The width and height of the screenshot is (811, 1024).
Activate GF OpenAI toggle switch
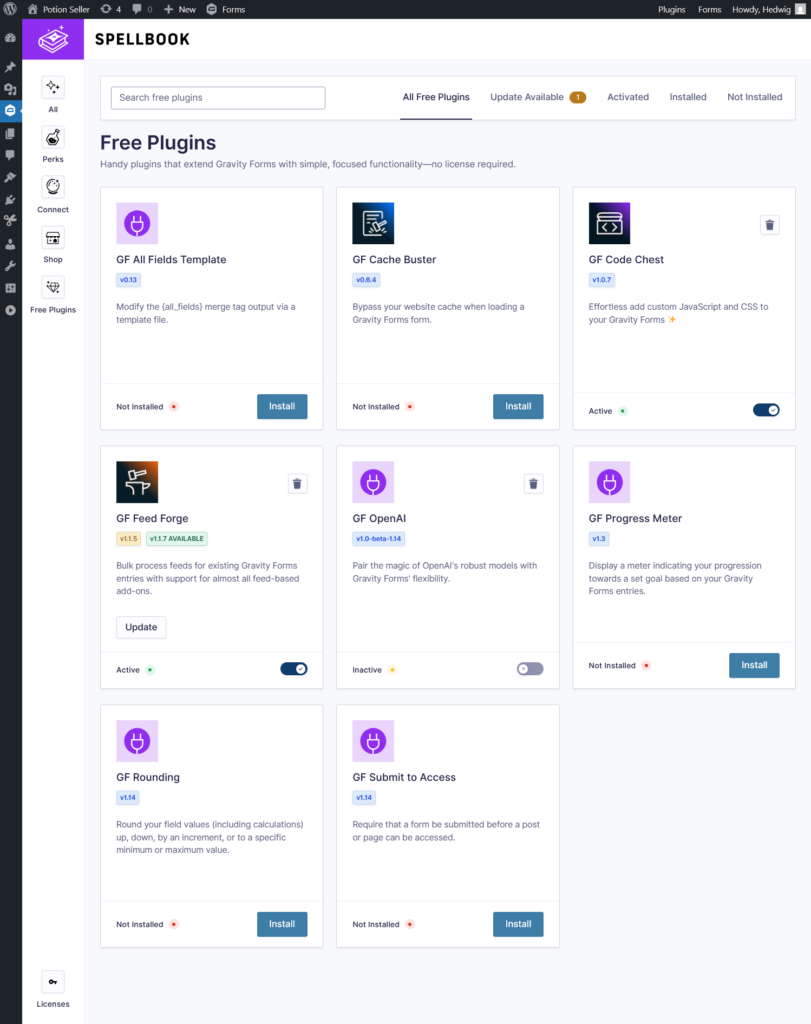[x=530, y=669]
